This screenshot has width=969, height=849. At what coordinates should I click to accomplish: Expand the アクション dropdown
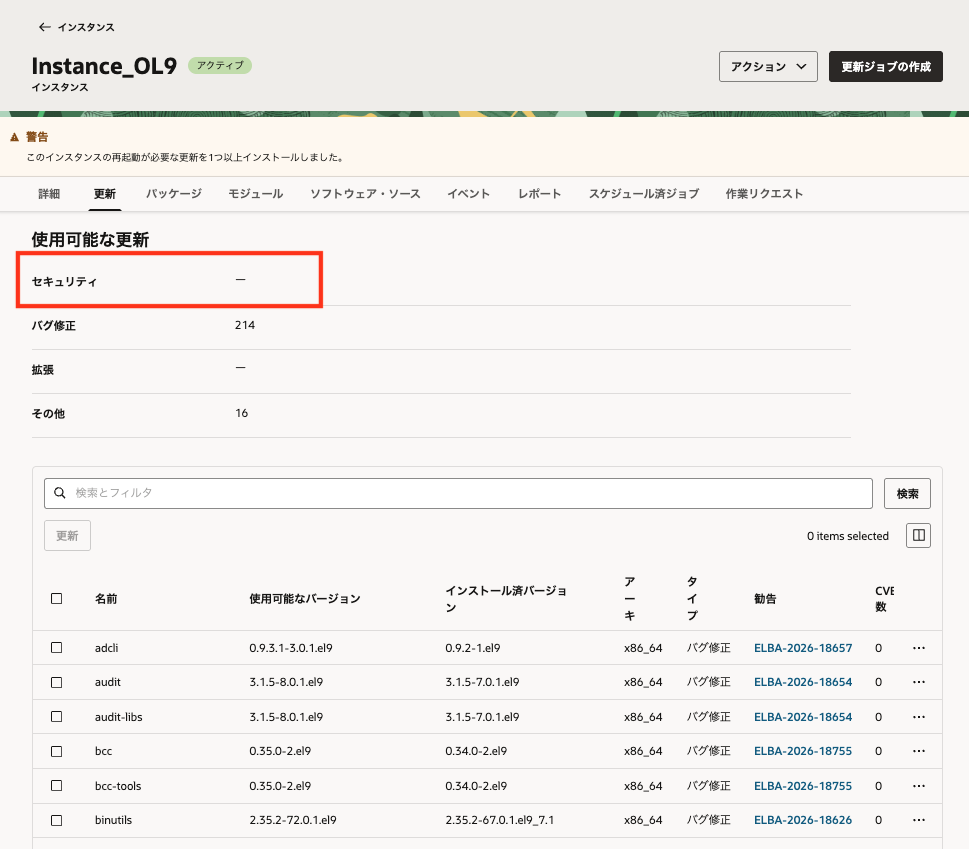(768, 67)
